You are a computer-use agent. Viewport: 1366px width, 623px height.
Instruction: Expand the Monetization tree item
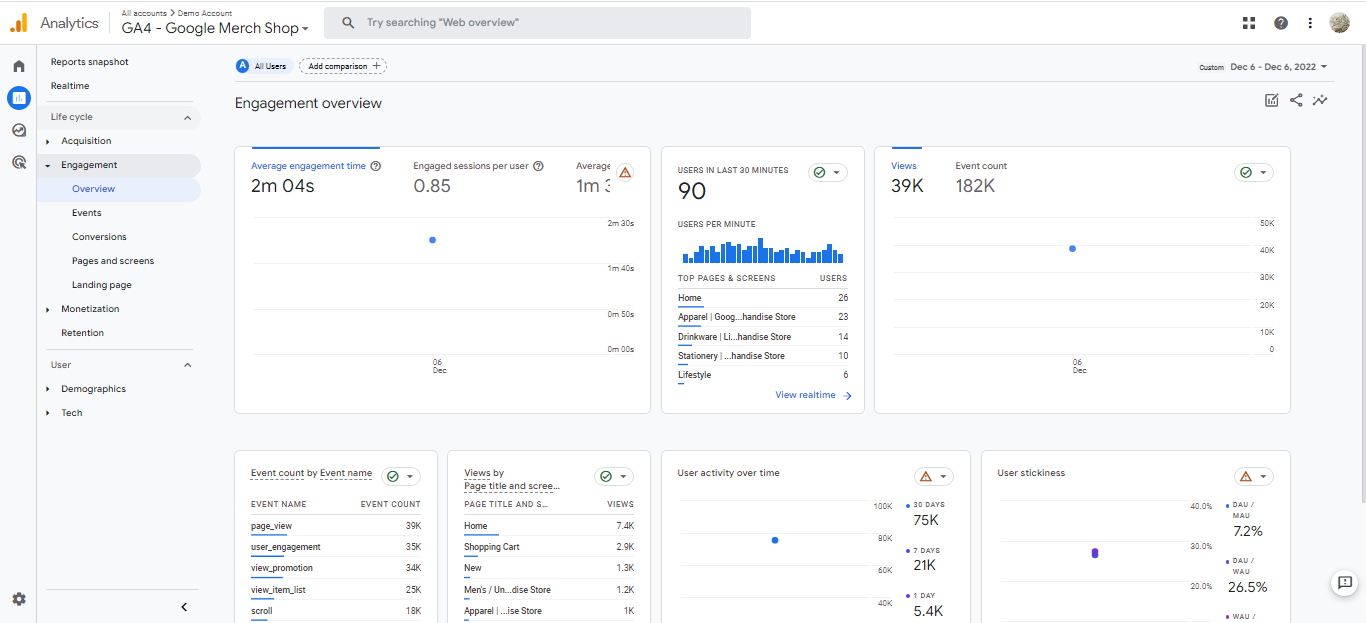click(48, 309)
